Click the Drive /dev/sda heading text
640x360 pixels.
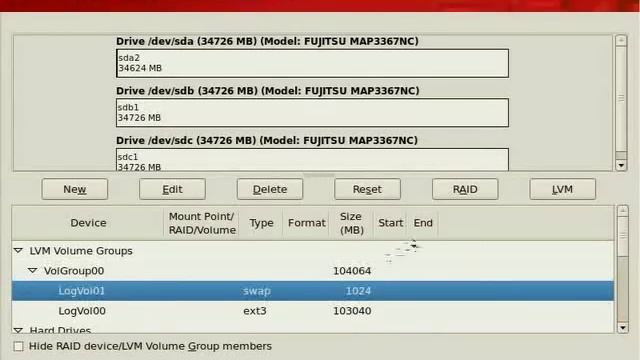coord(267,41)
